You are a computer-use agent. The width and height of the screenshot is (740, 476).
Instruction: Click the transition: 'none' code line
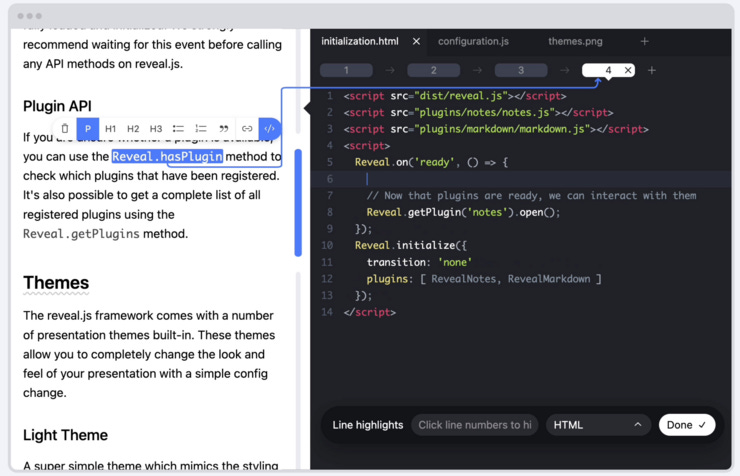coord(419,262)
